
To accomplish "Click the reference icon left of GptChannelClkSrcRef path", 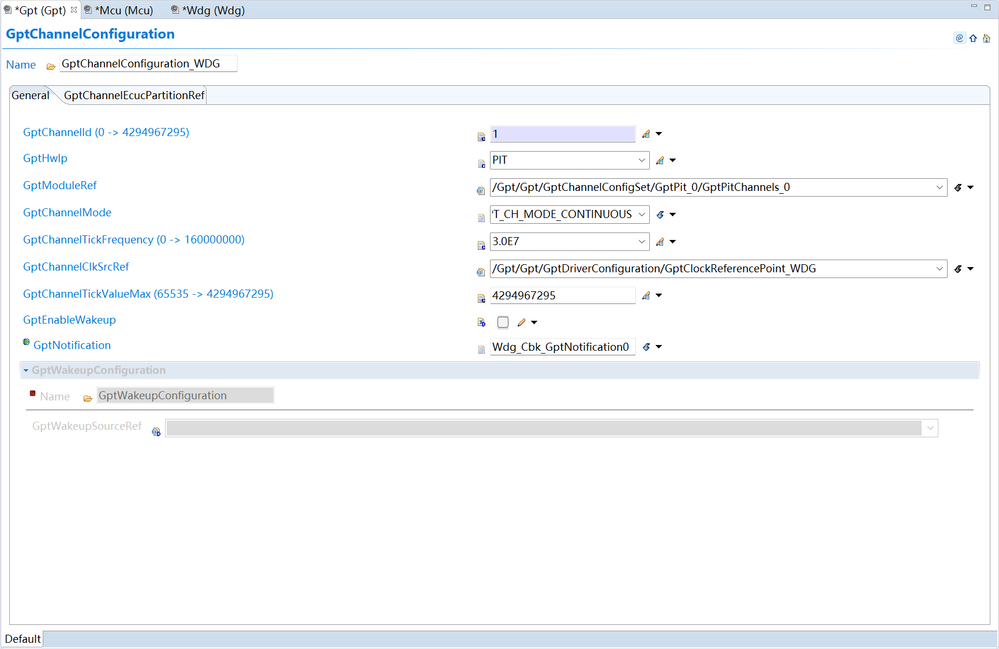I will coord(481,272).
